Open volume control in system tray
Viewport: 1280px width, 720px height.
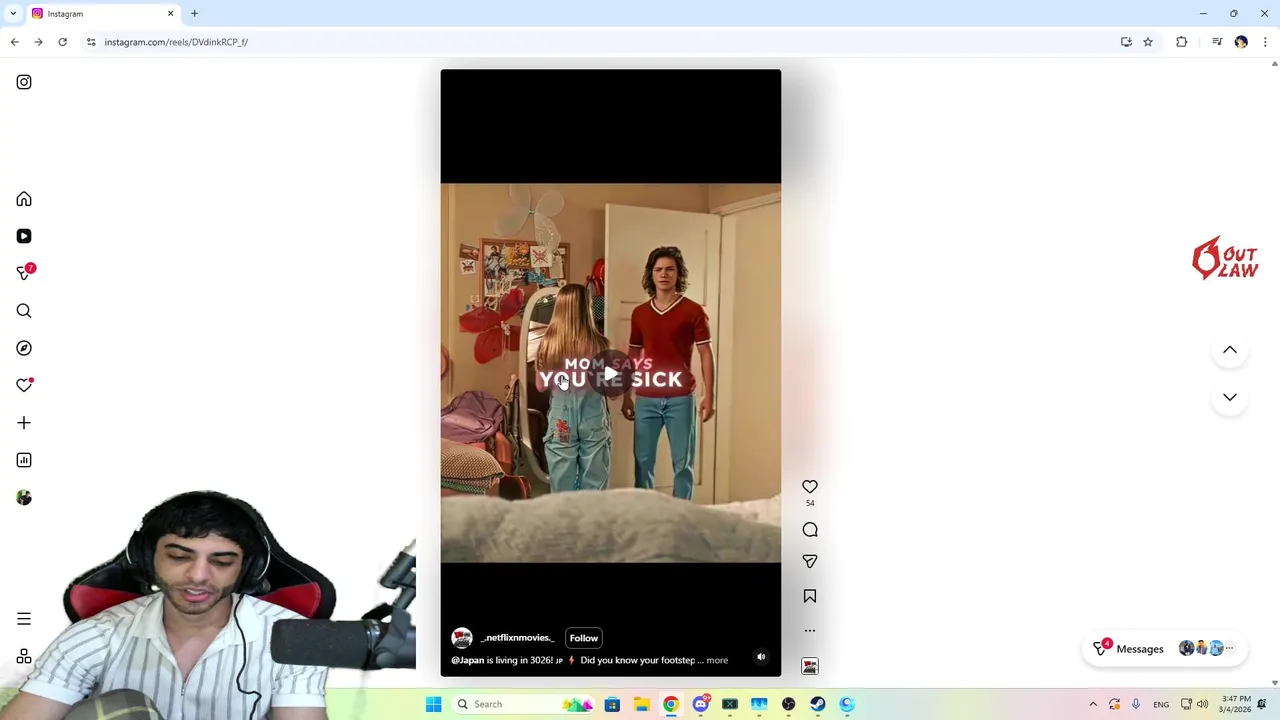[1202, 704]
